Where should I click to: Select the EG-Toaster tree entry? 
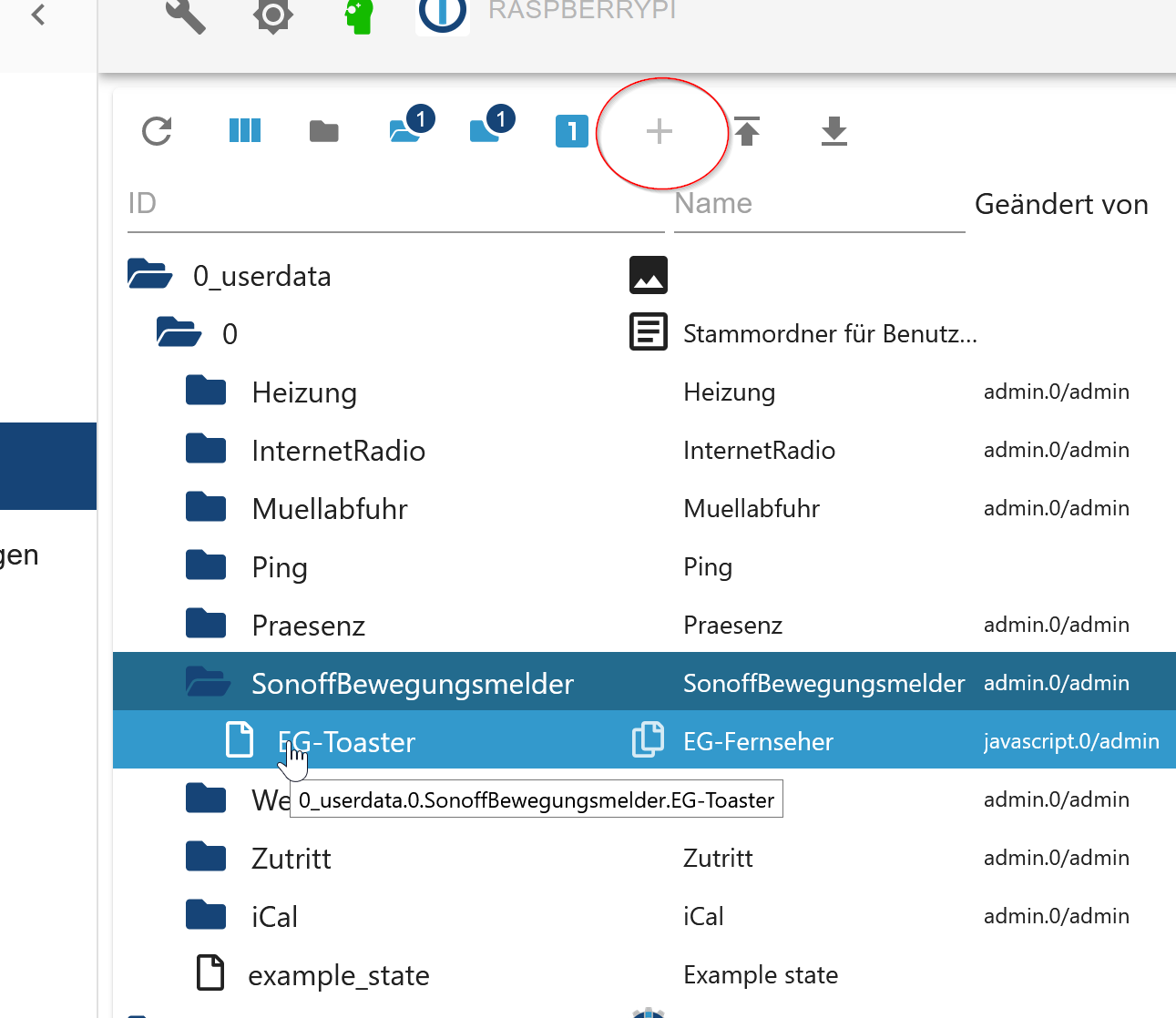(346, 742)
